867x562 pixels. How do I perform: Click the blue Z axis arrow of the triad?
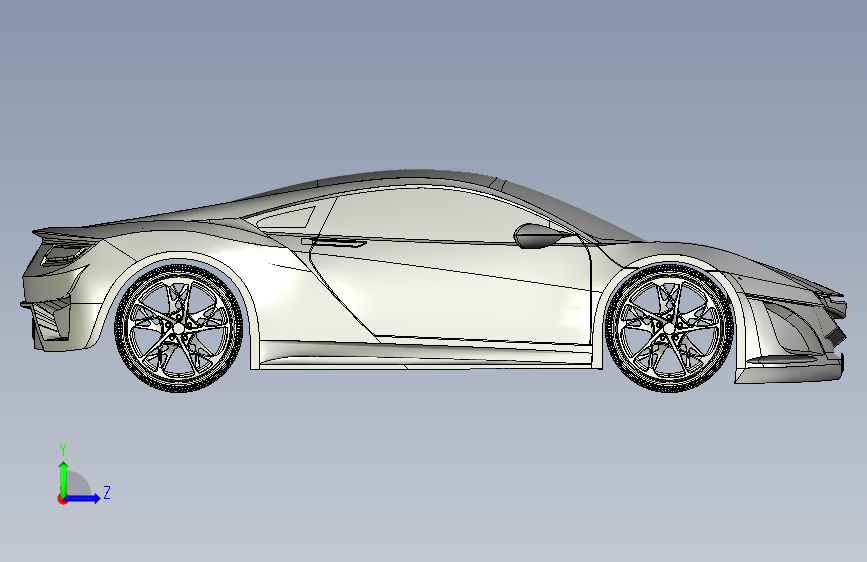pyautogui.click(x=83, y=498)
